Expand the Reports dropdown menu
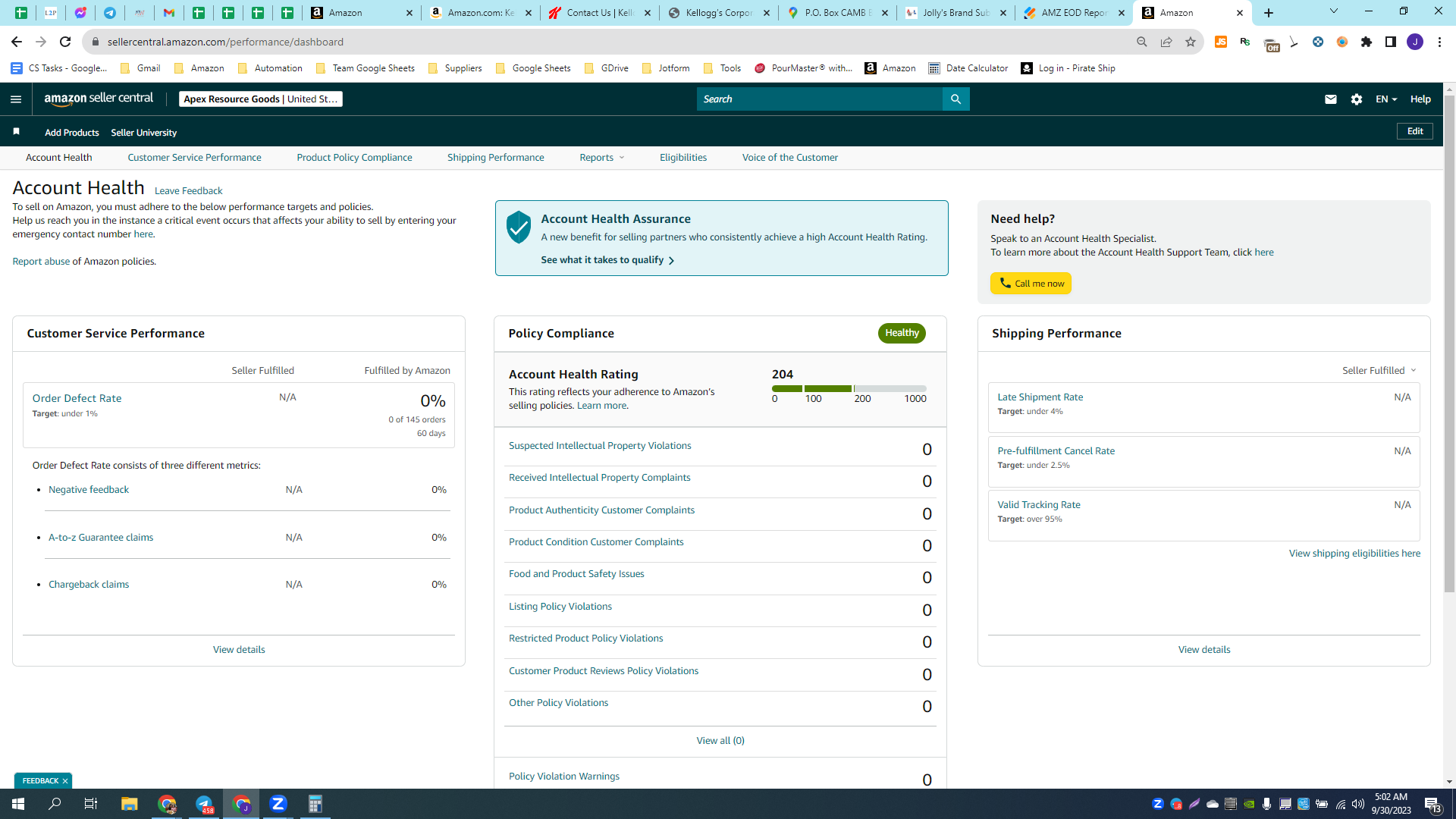Viewport: 1456px width, 819px height. pyautogui.click(x=602, y=158)
